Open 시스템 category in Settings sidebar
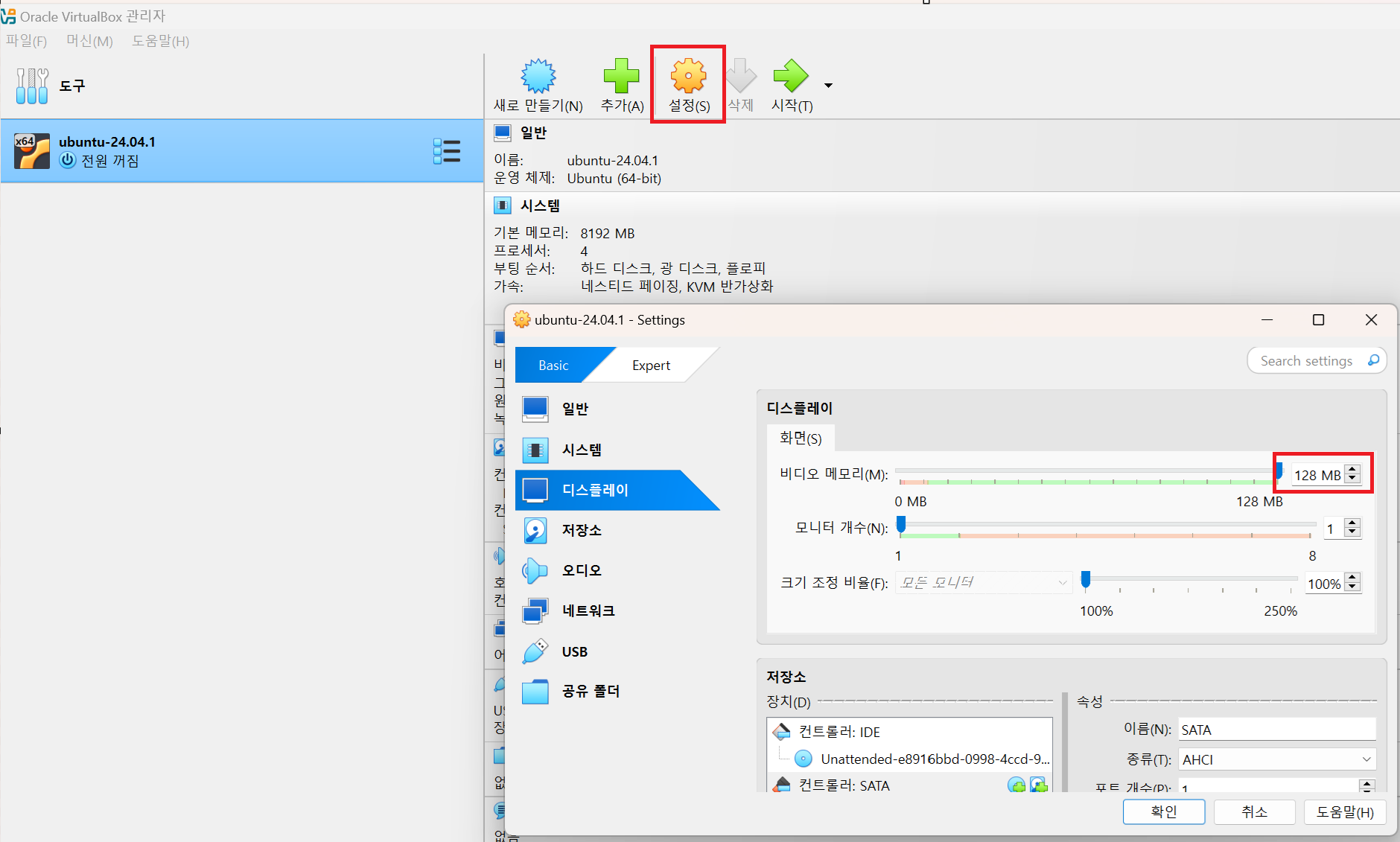This screenshot has width=1400, height=842. [617, 450]
